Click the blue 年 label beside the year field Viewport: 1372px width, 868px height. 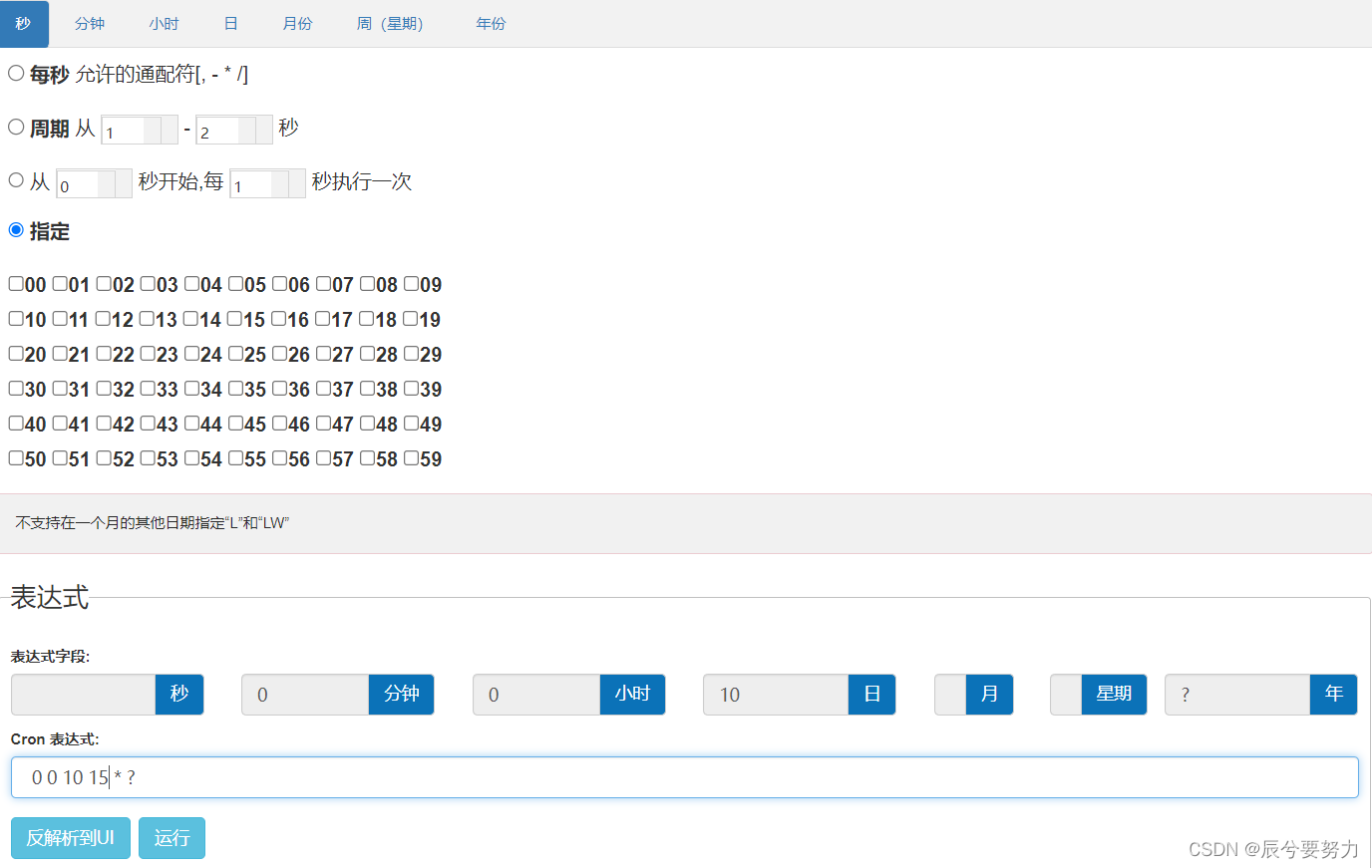[1333, 695]
